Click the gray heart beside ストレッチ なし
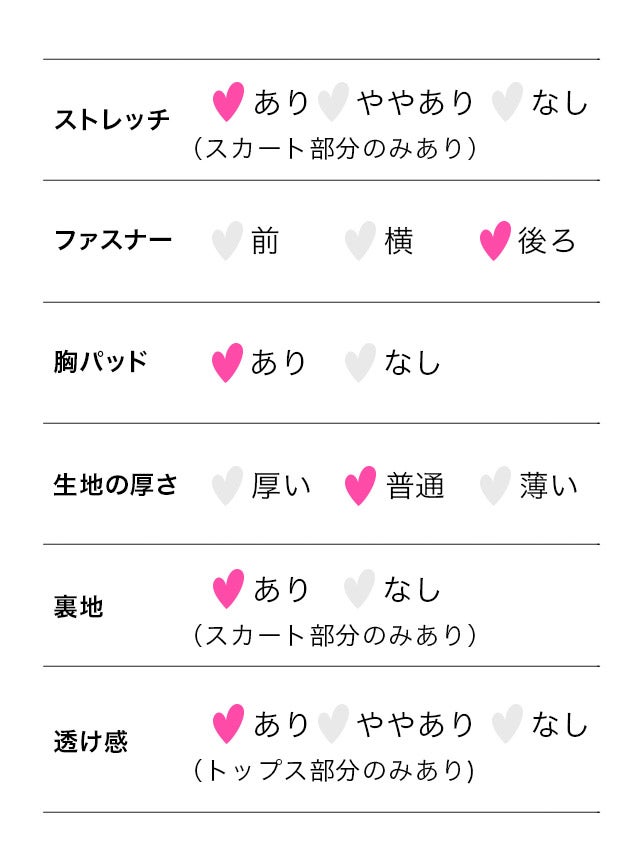The height and width of the screenshot is (854, 640). 507,101
